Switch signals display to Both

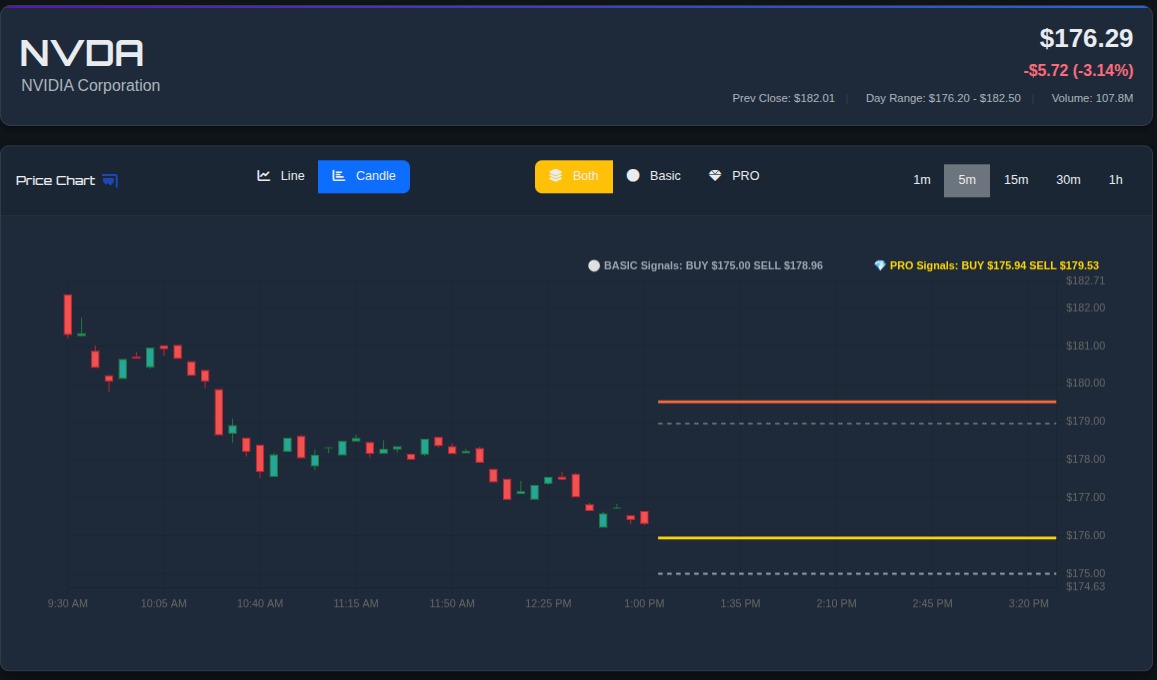point(574,175)
